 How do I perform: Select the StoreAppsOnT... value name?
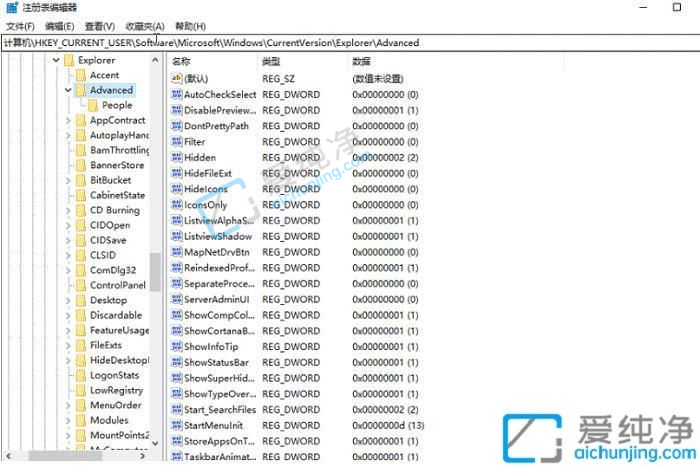tap(219, 441)
